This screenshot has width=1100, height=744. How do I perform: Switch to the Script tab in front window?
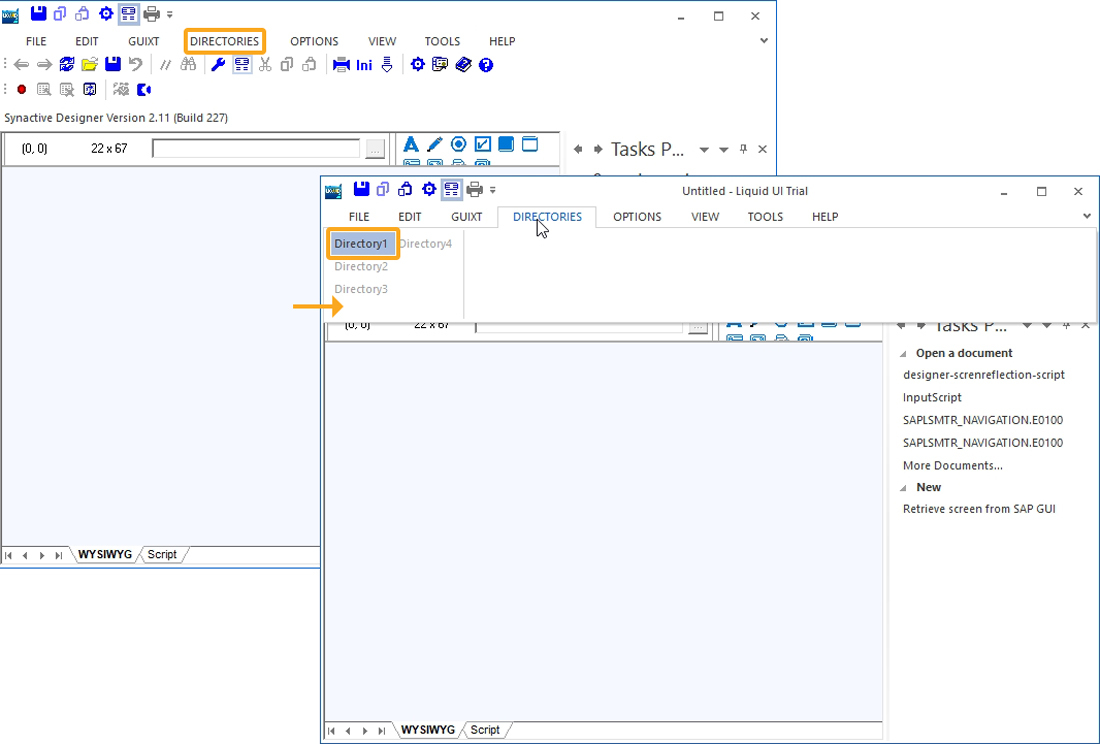click(x=485, y=730)
